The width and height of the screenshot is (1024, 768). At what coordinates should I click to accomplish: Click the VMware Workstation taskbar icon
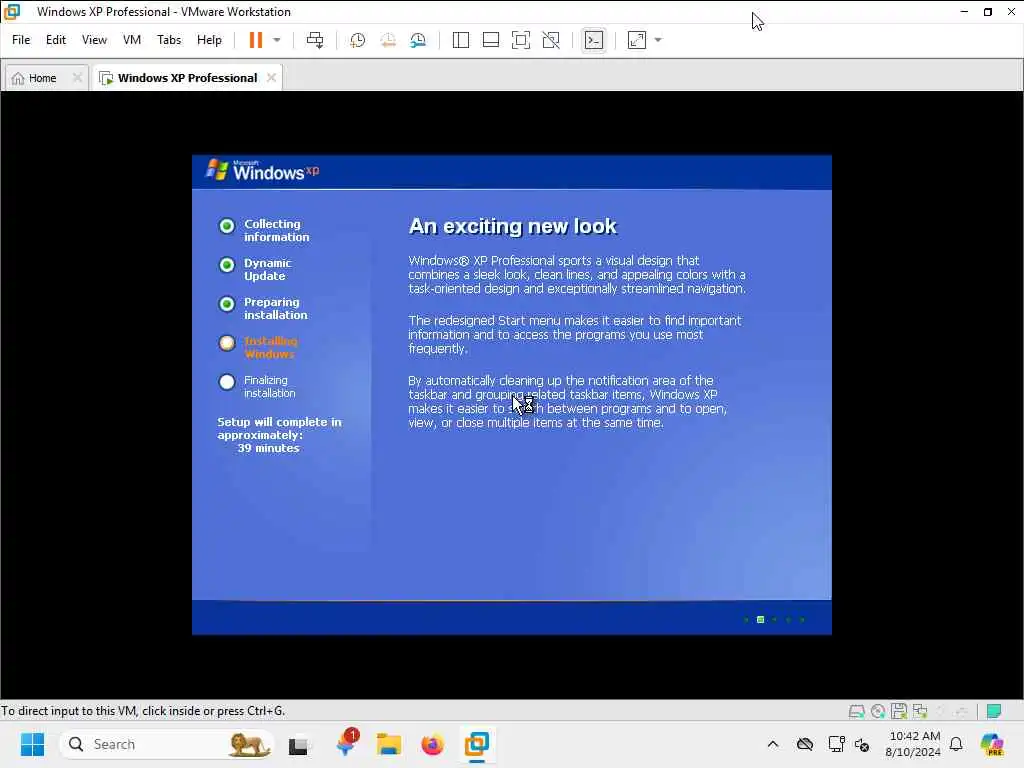[x=477, y=744]
